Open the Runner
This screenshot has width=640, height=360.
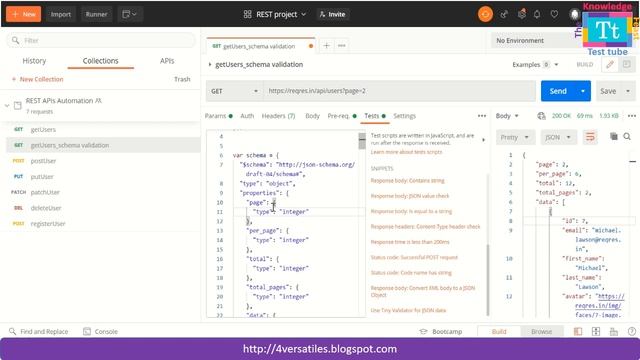coord(96,14)
